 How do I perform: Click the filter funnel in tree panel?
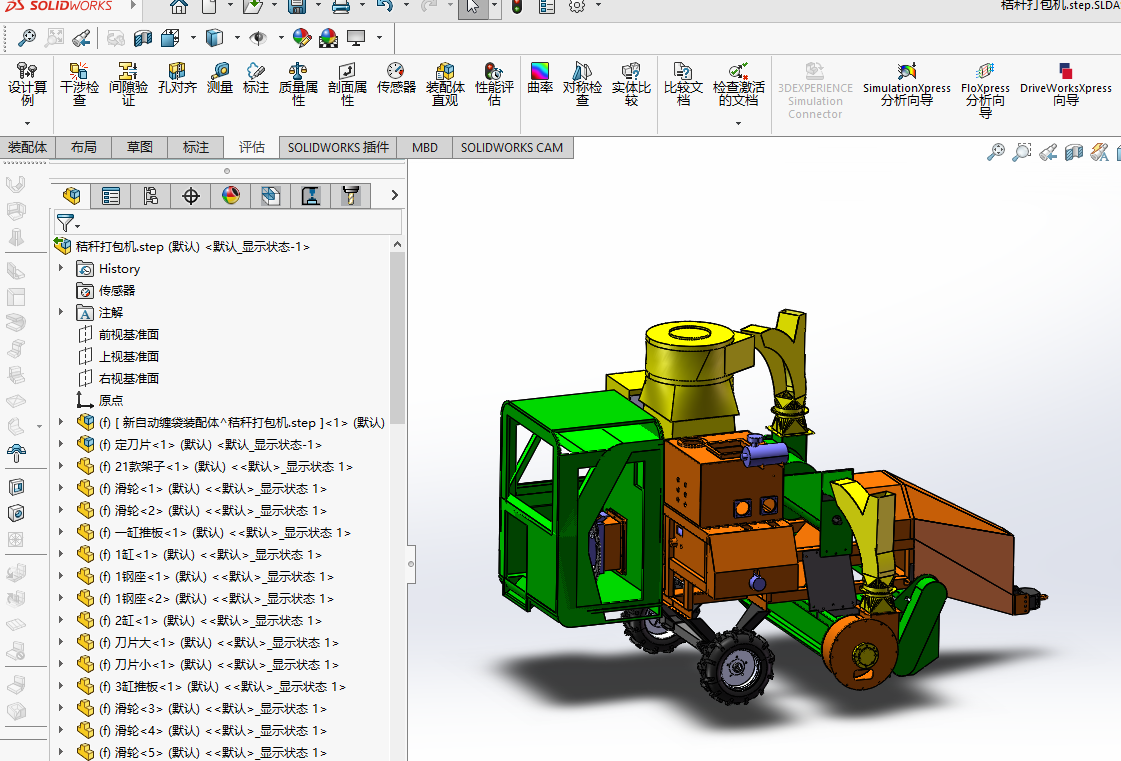(x=66, y=223)
